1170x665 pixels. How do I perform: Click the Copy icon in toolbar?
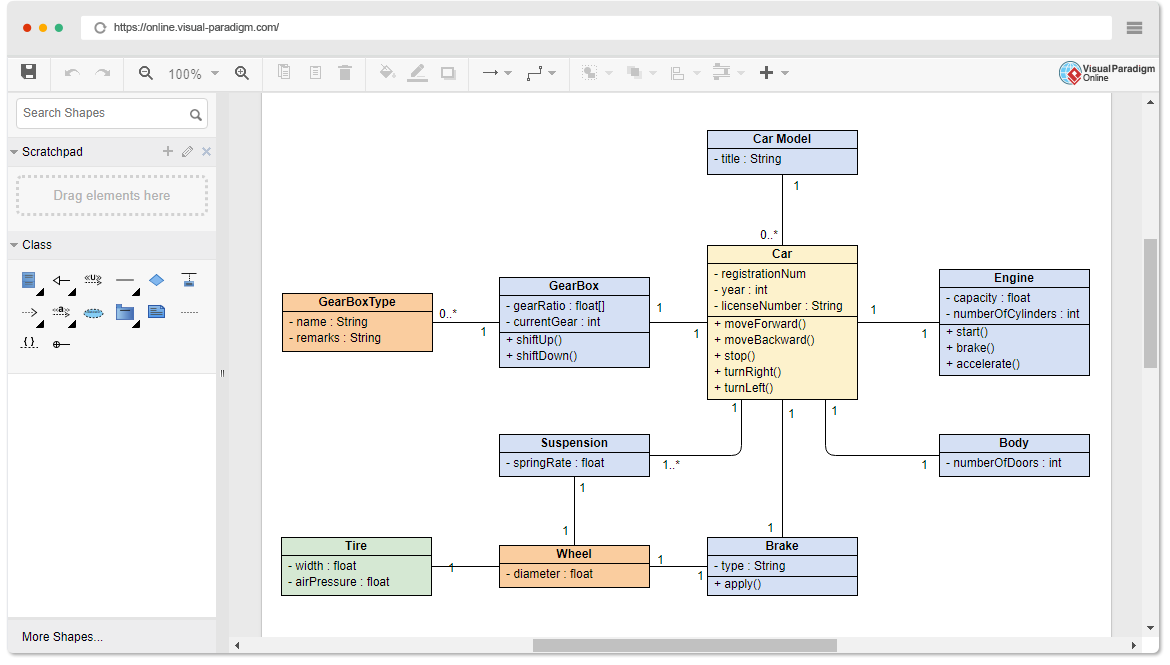click(284, 72)
